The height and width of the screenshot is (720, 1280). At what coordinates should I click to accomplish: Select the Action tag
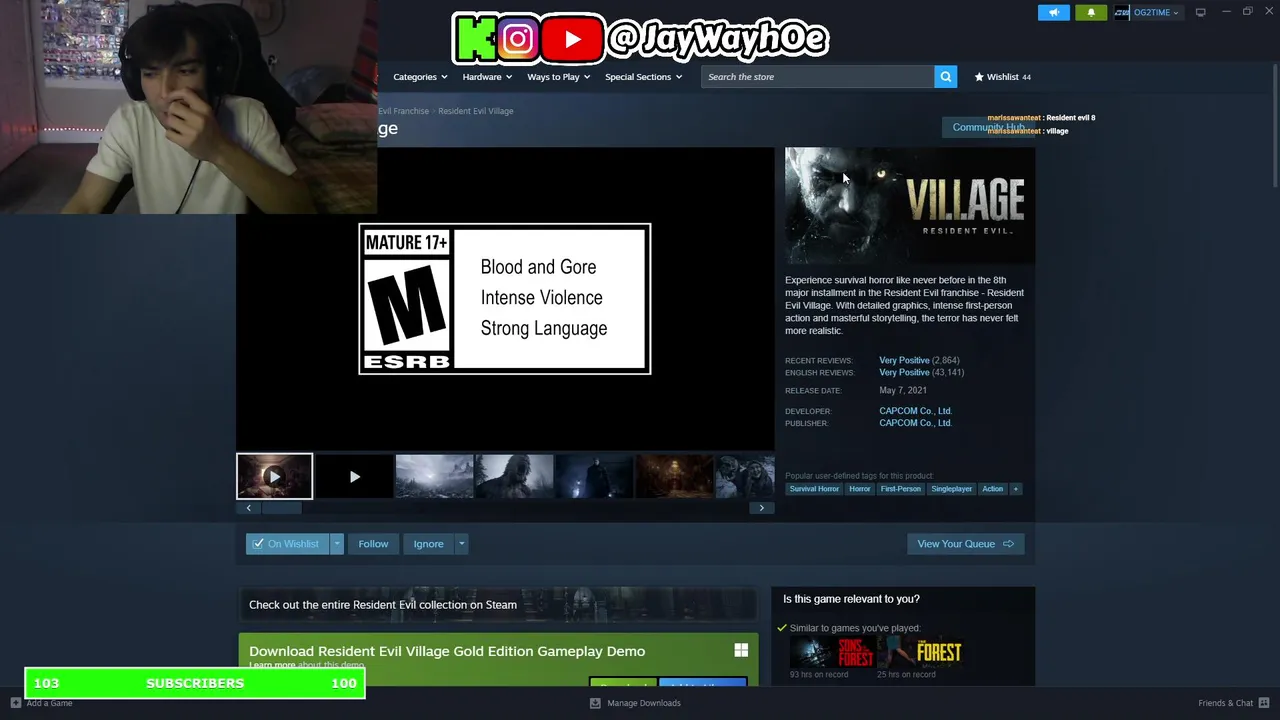tap(992, 489)
